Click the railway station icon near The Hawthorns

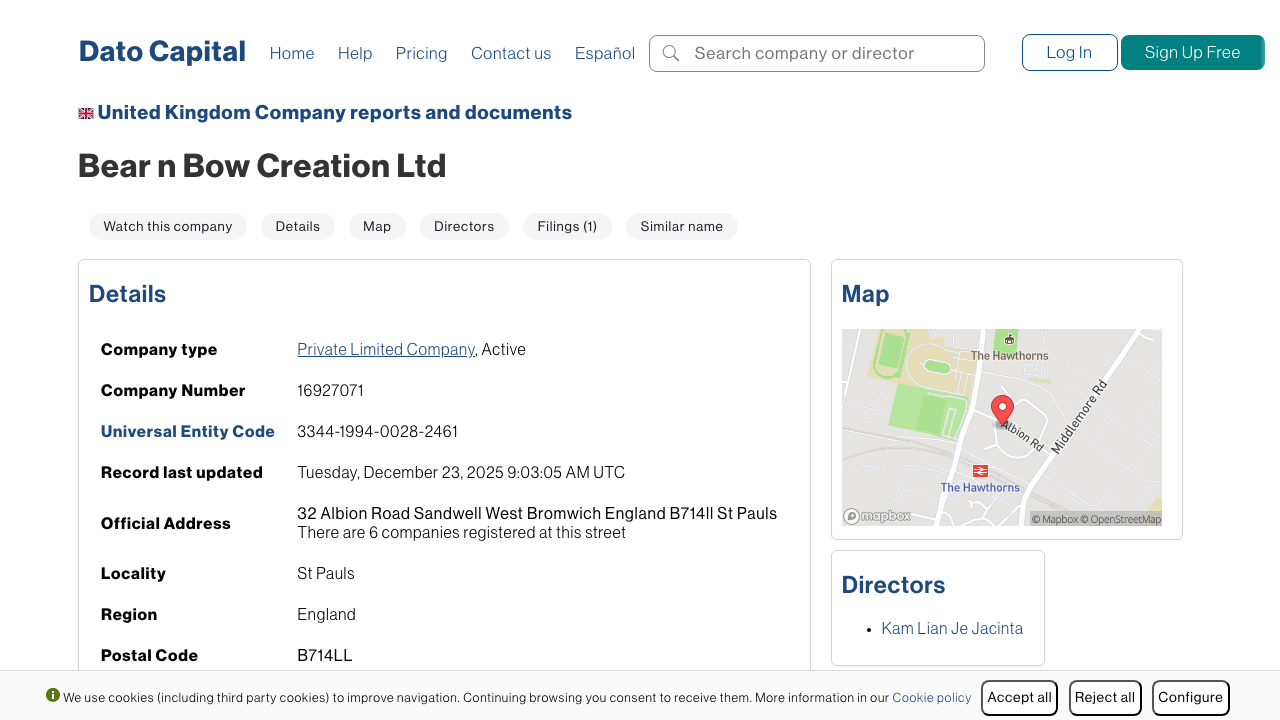click(x=980, y=470)
